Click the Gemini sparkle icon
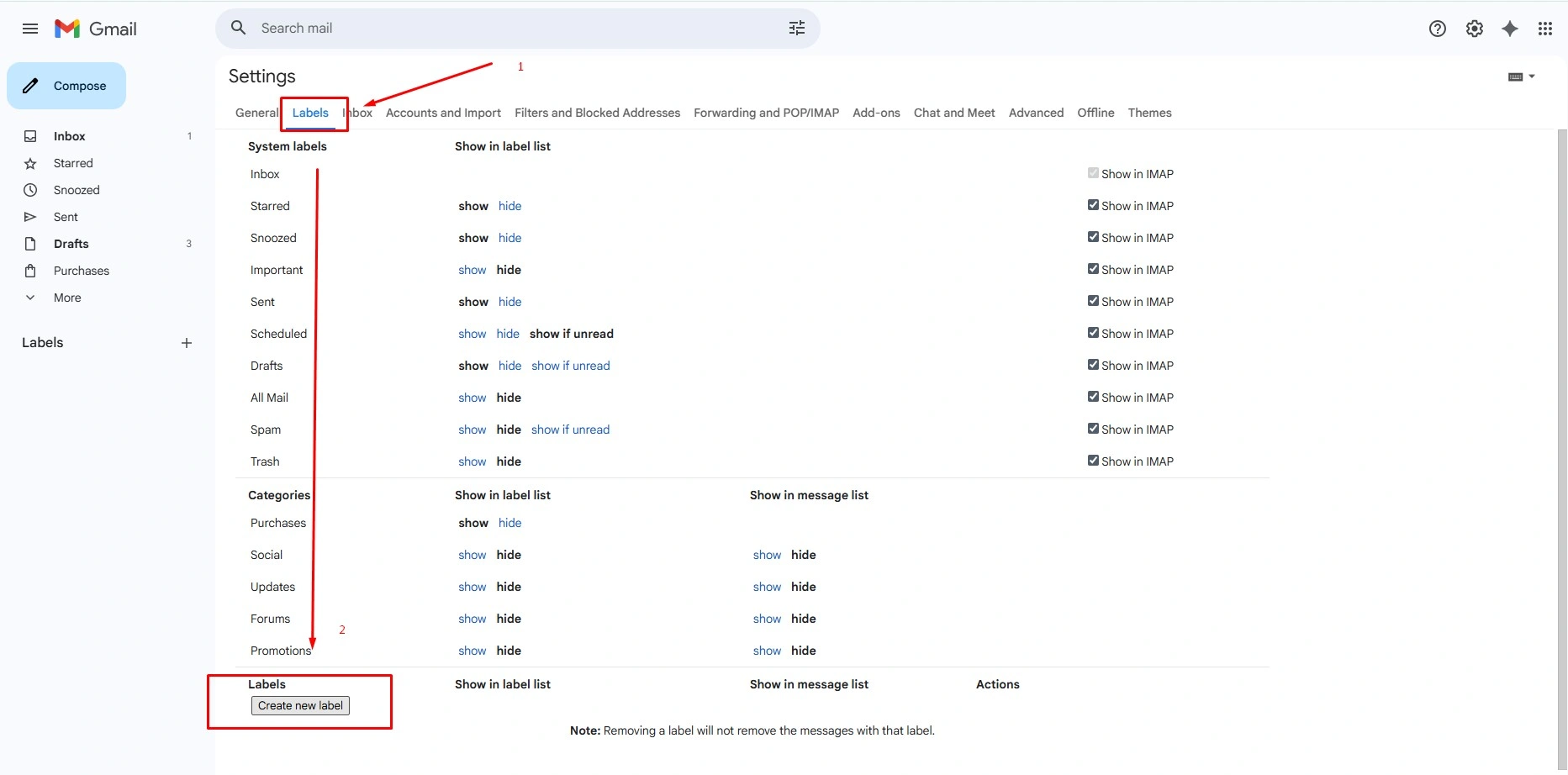Viewport: 1568px width, 775px height. [1510, 29]
